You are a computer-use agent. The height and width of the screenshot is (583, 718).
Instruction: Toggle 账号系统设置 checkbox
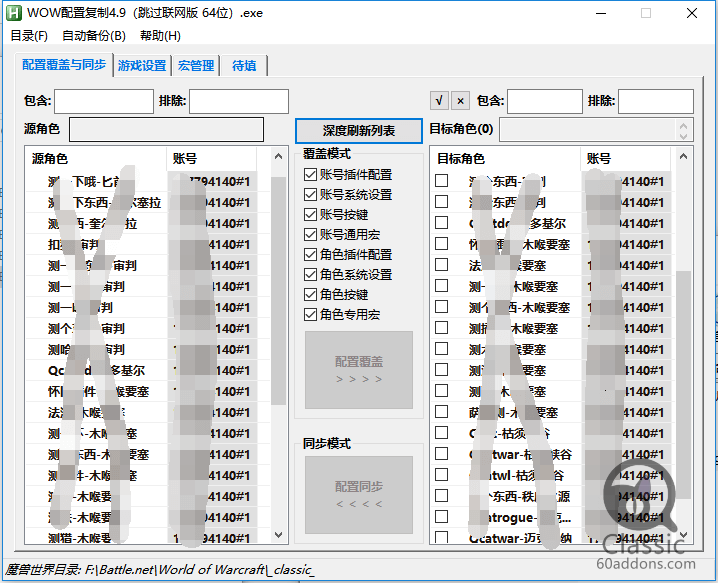[x=348, y=195]
